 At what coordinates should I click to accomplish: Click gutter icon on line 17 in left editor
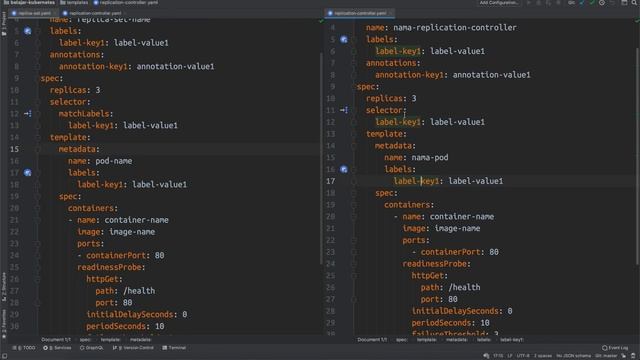27,173
